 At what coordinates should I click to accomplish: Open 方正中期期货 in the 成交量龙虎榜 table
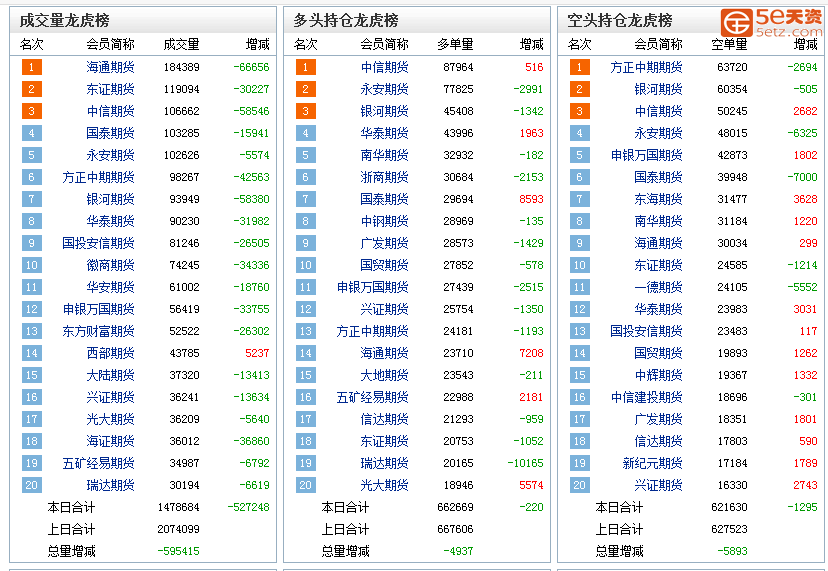click(x=98, y=177)
